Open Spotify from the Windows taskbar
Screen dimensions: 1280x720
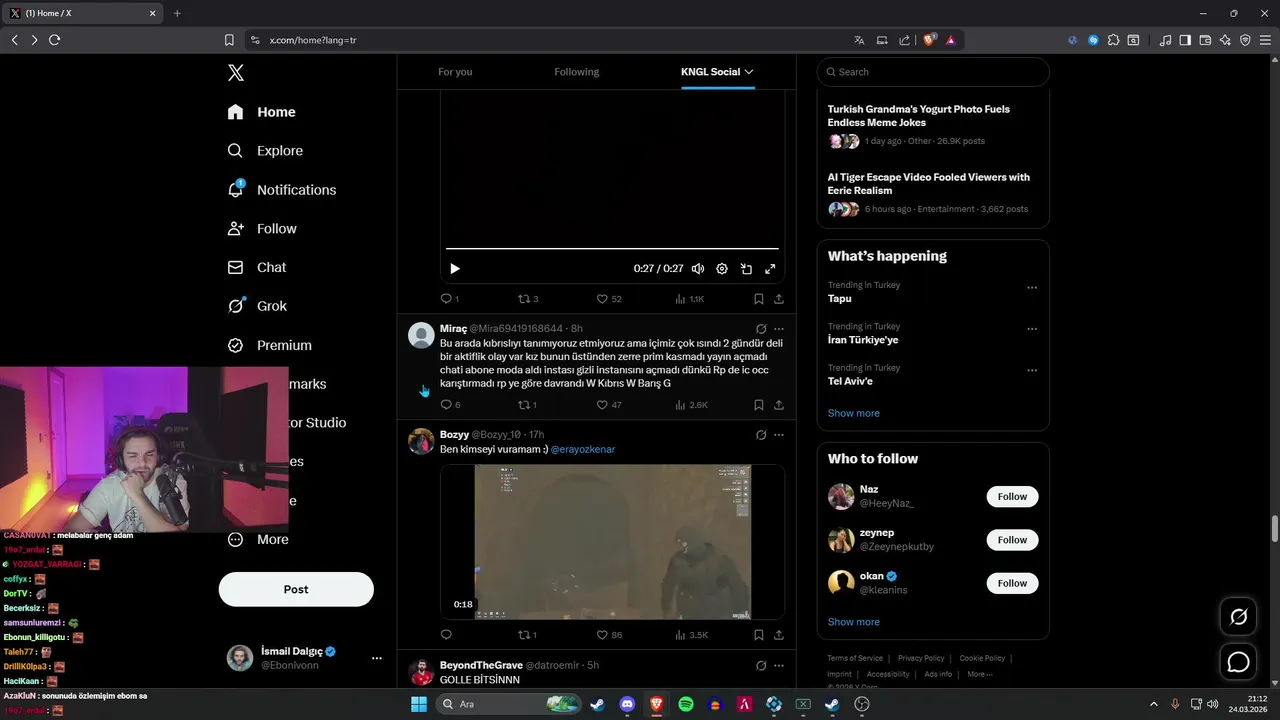click(x=686, y=704)
